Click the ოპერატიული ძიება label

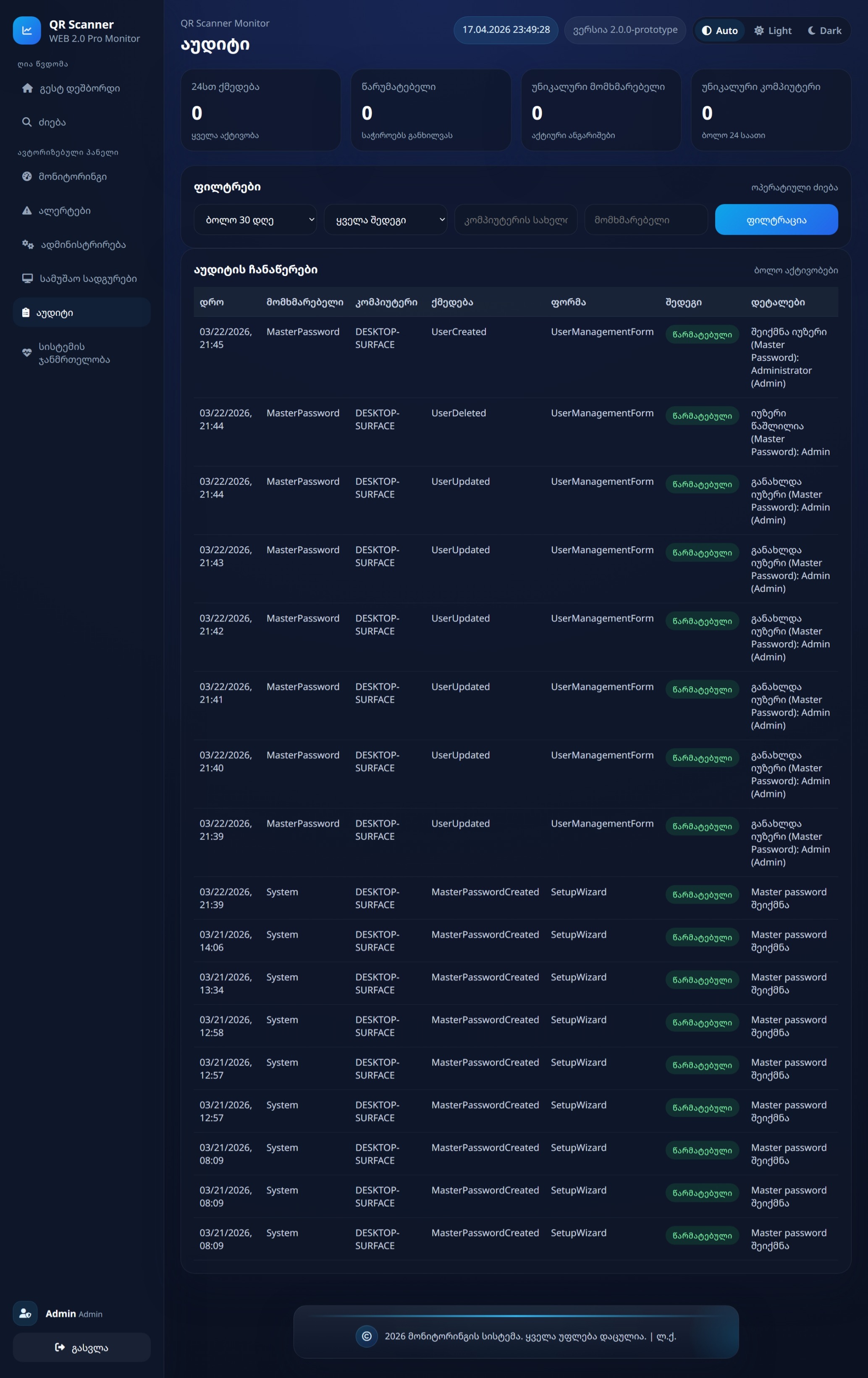point(794,188)
